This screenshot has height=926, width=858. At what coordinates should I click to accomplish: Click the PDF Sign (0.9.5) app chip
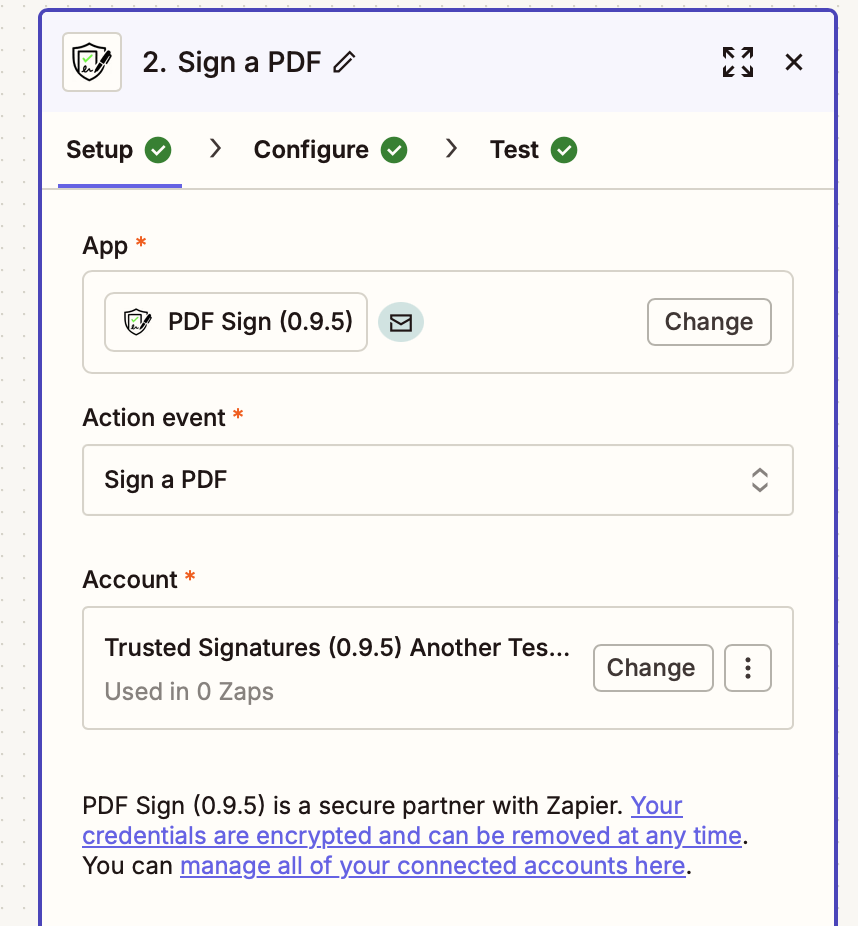[x=236, y=322]
